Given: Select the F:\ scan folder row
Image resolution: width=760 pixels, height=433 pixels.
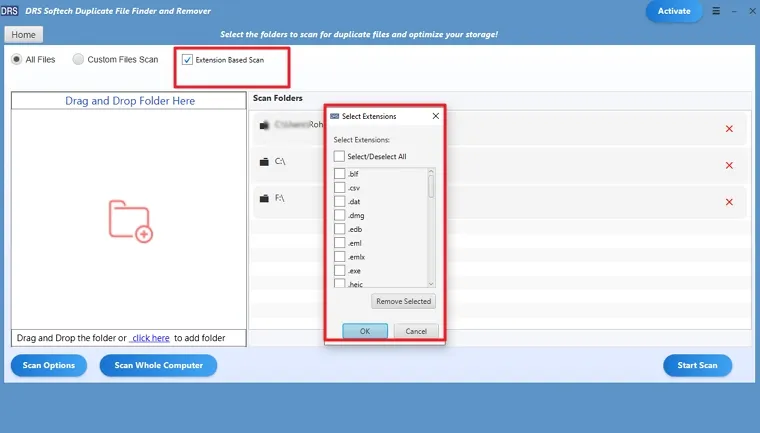Looking at the screenshot, I should coord(500,202).
